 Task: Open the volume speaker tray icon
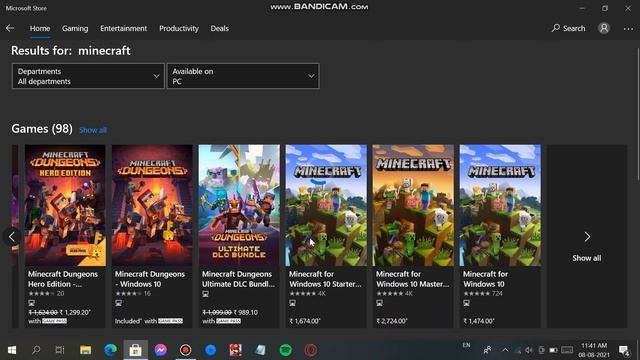pyautogui.click(x=529, y=350)
